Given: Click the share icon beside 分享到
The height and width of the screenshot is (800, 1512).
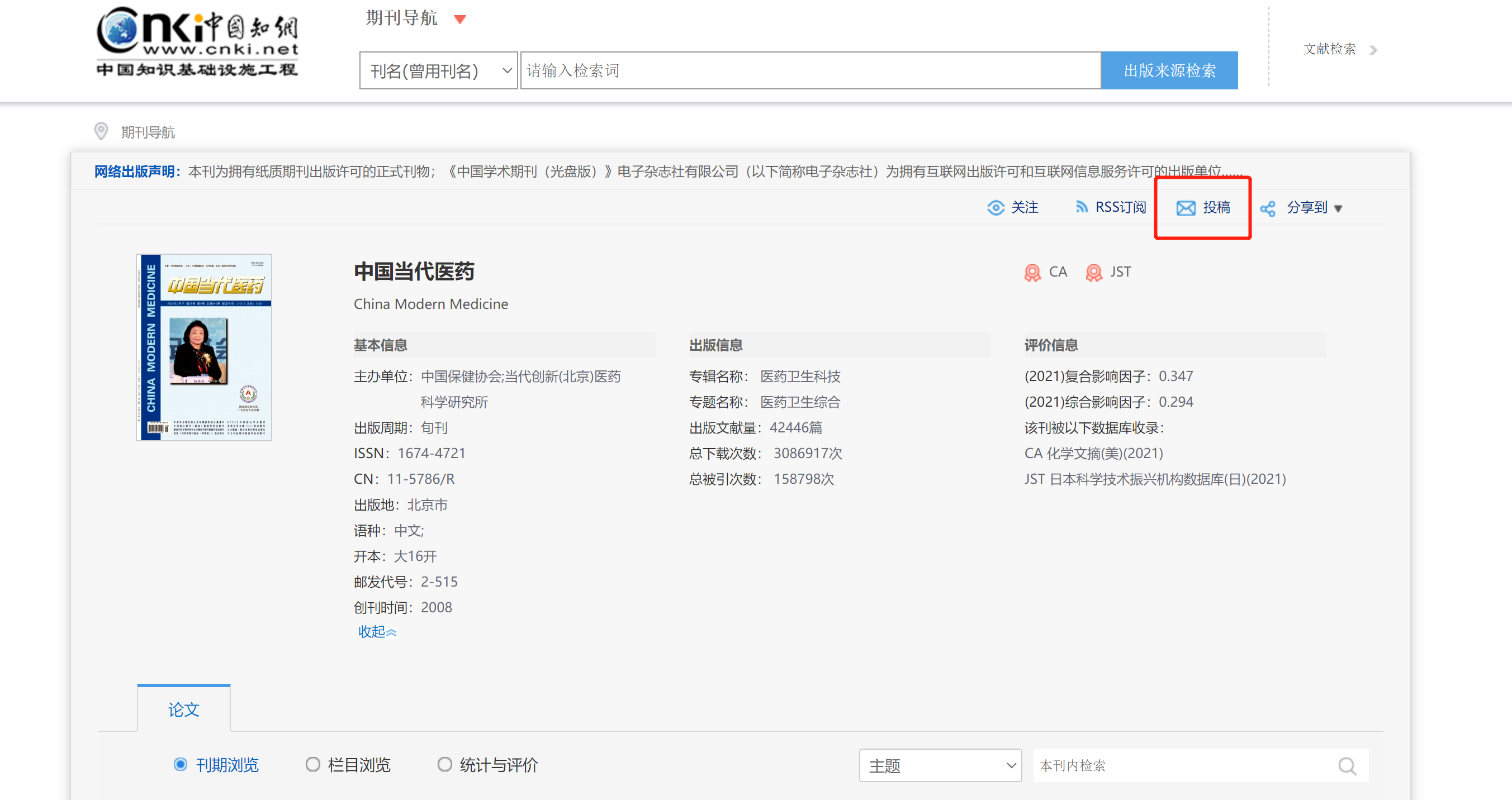Looking at the screenshot, I should (1268, 208).
